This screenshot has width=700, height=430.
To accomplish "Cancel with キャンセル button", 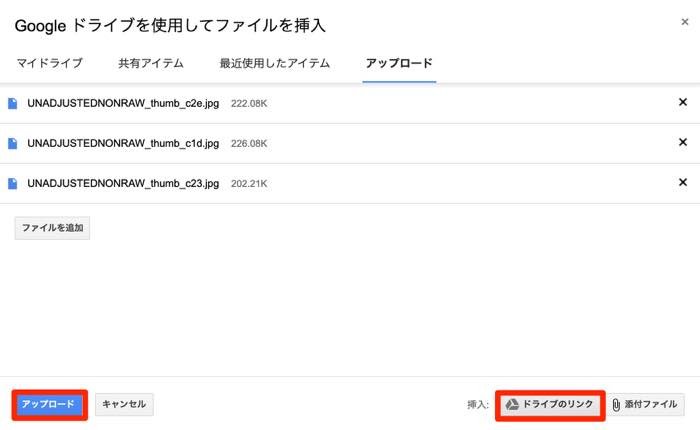I will pyautogui.click(x=124, y=405).
